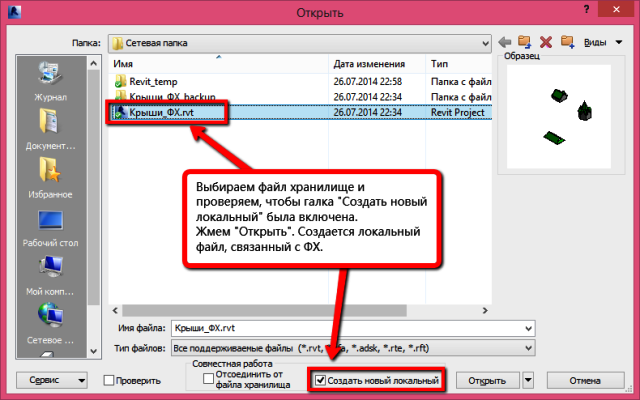Screen dimensions: 640x400
Task: Open the Журнал places shortcut
Action: click(50, 81)
